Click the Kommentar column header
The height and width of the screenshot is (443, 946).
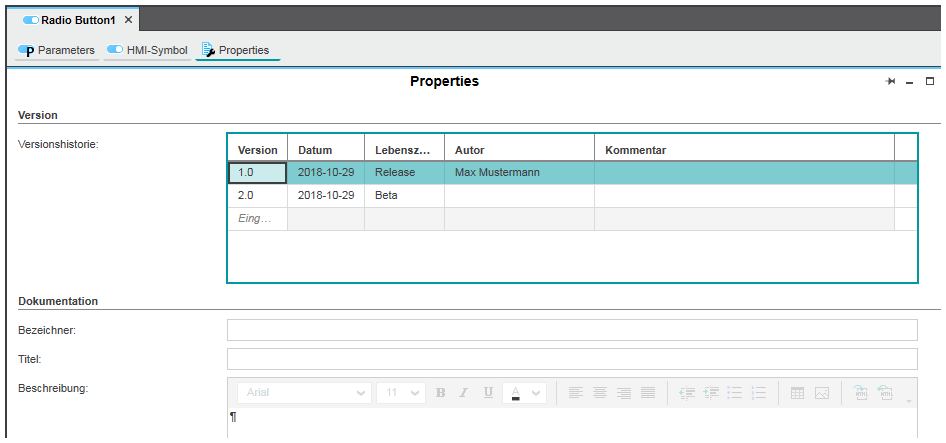tap(744, 150)
